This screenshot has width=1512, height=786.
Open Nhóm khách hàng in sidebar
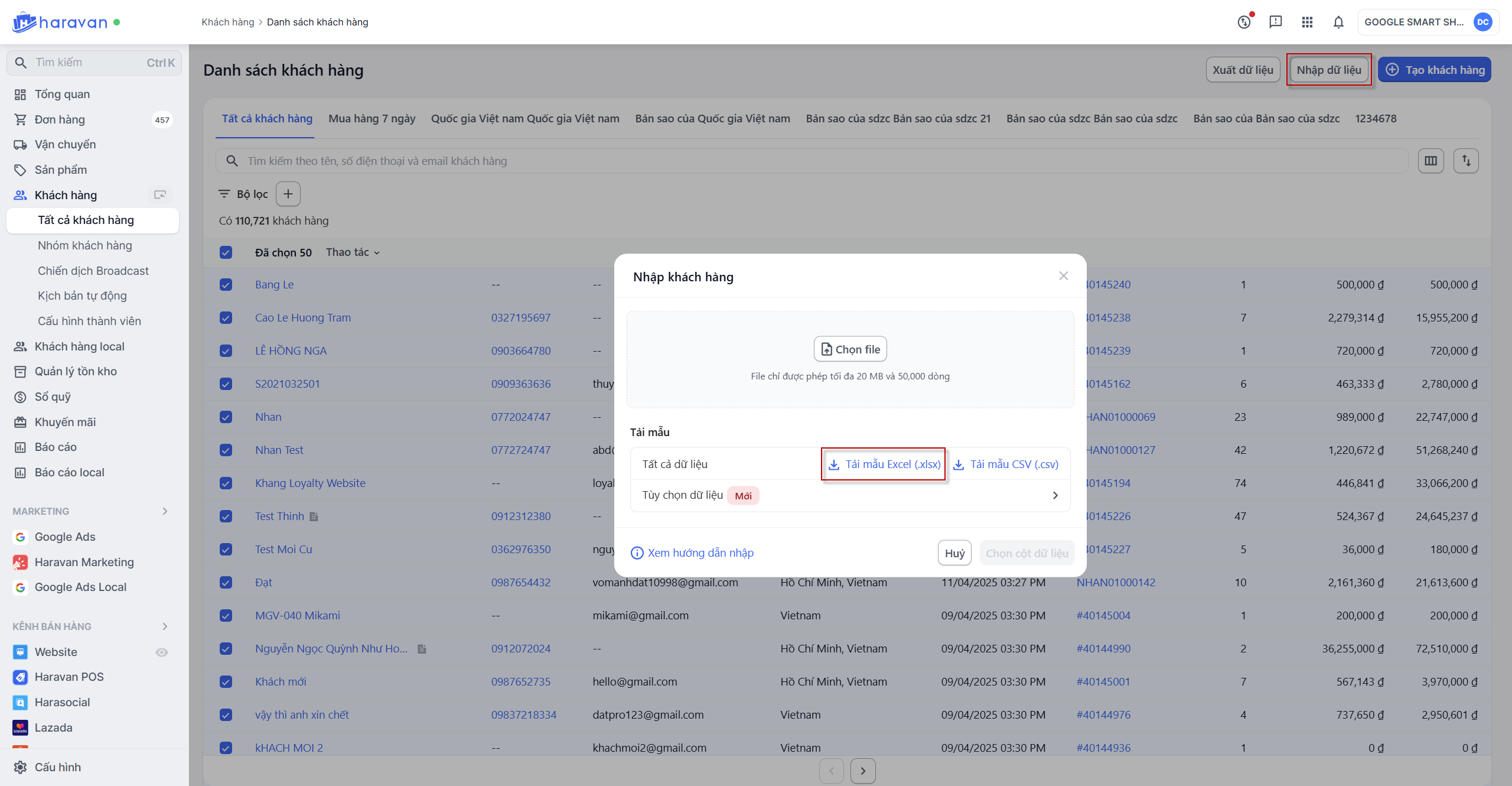point(84,245)
